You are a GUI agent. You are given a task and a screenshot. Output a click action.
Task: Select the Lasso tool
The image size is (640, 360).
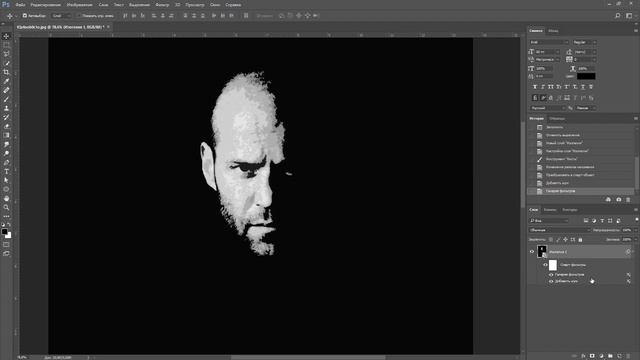tap(6, 54)
